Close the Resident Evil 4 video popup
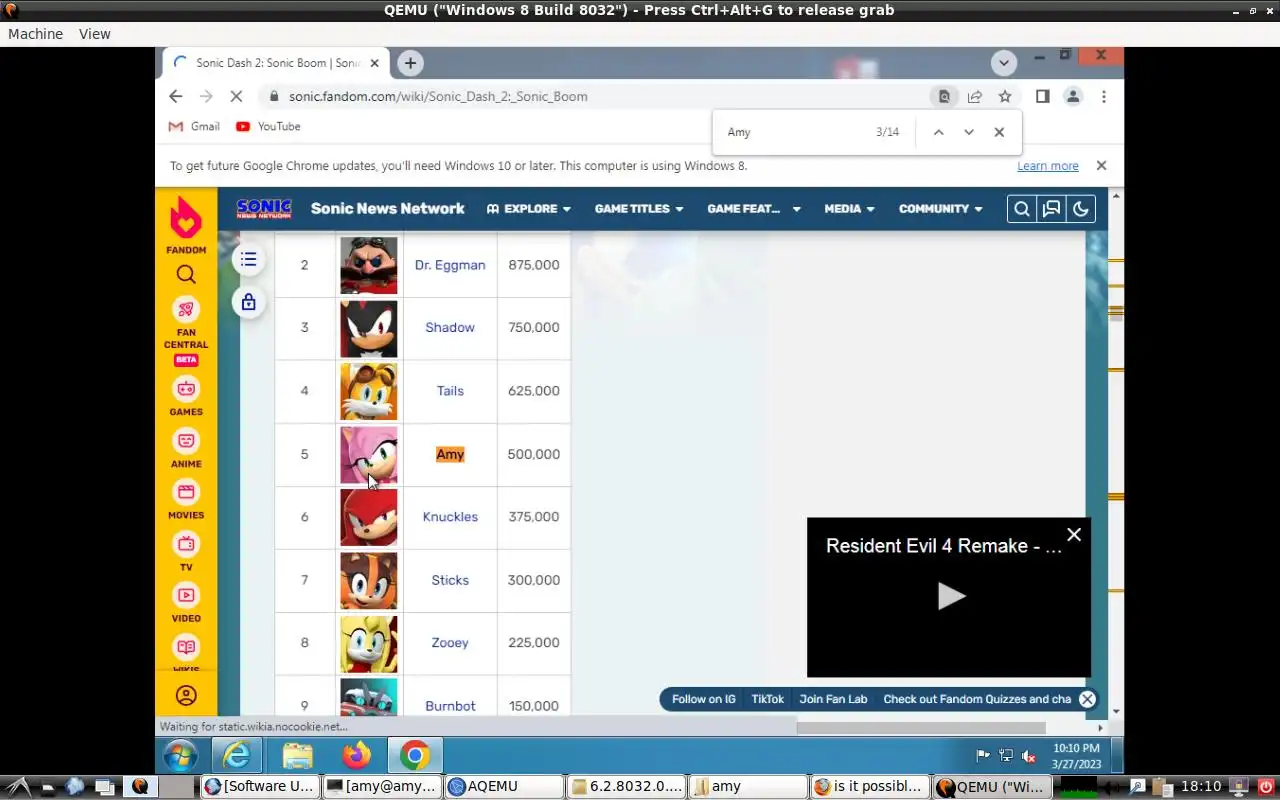 click(x=1074, y=535)
